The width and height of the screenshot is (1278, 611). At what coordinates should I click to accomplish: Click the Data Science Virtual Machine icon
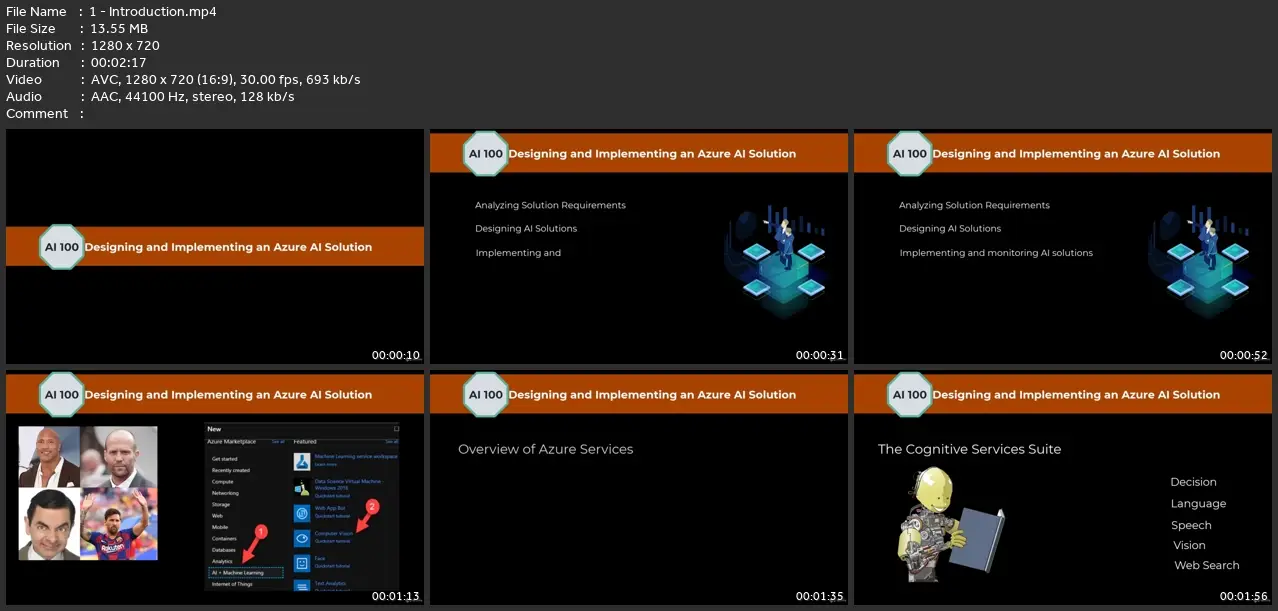click(302, 488)
